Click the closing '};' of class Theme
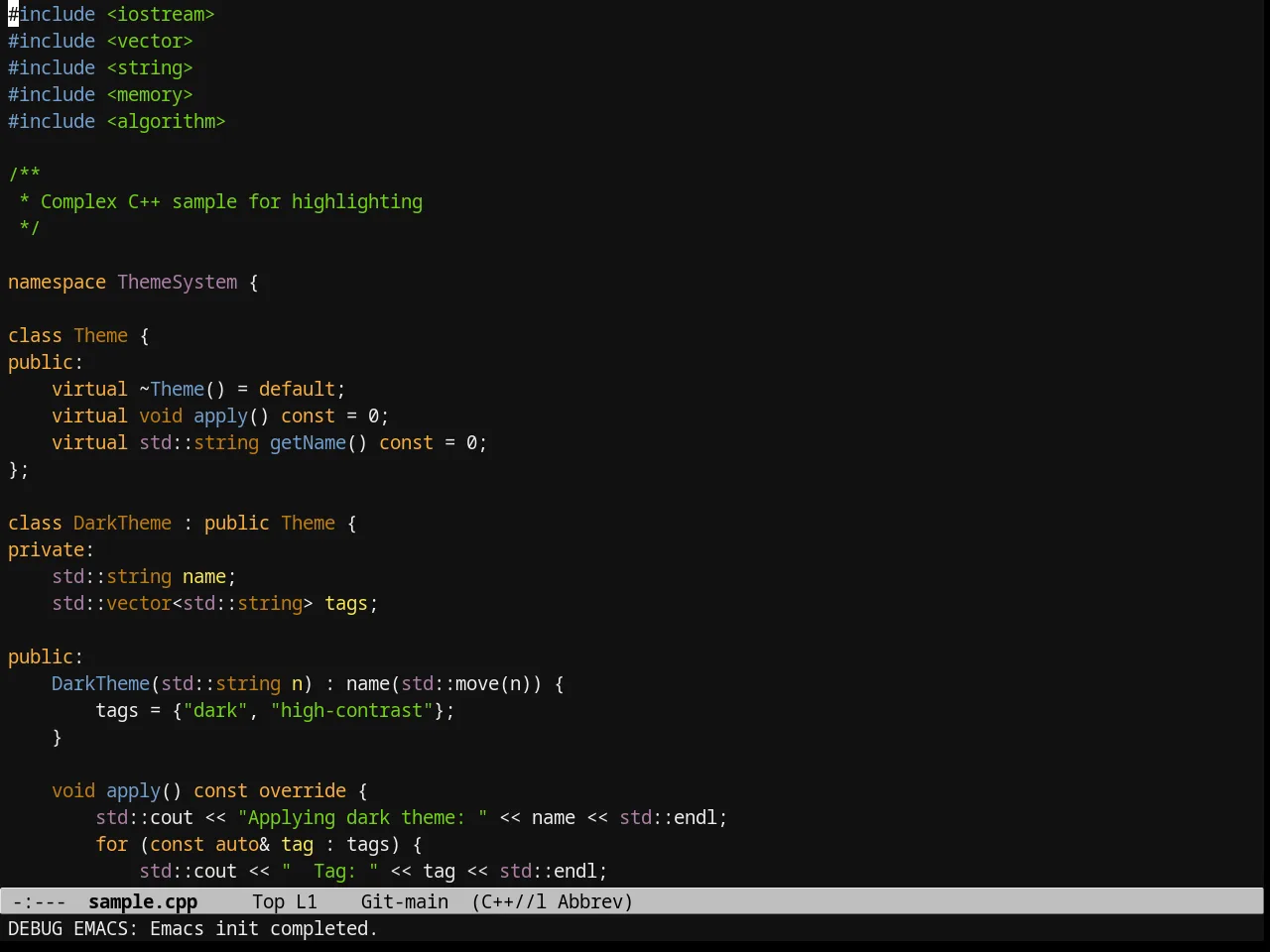The height and width of the screenshot is (952, 1270). [x=19, y=469]
